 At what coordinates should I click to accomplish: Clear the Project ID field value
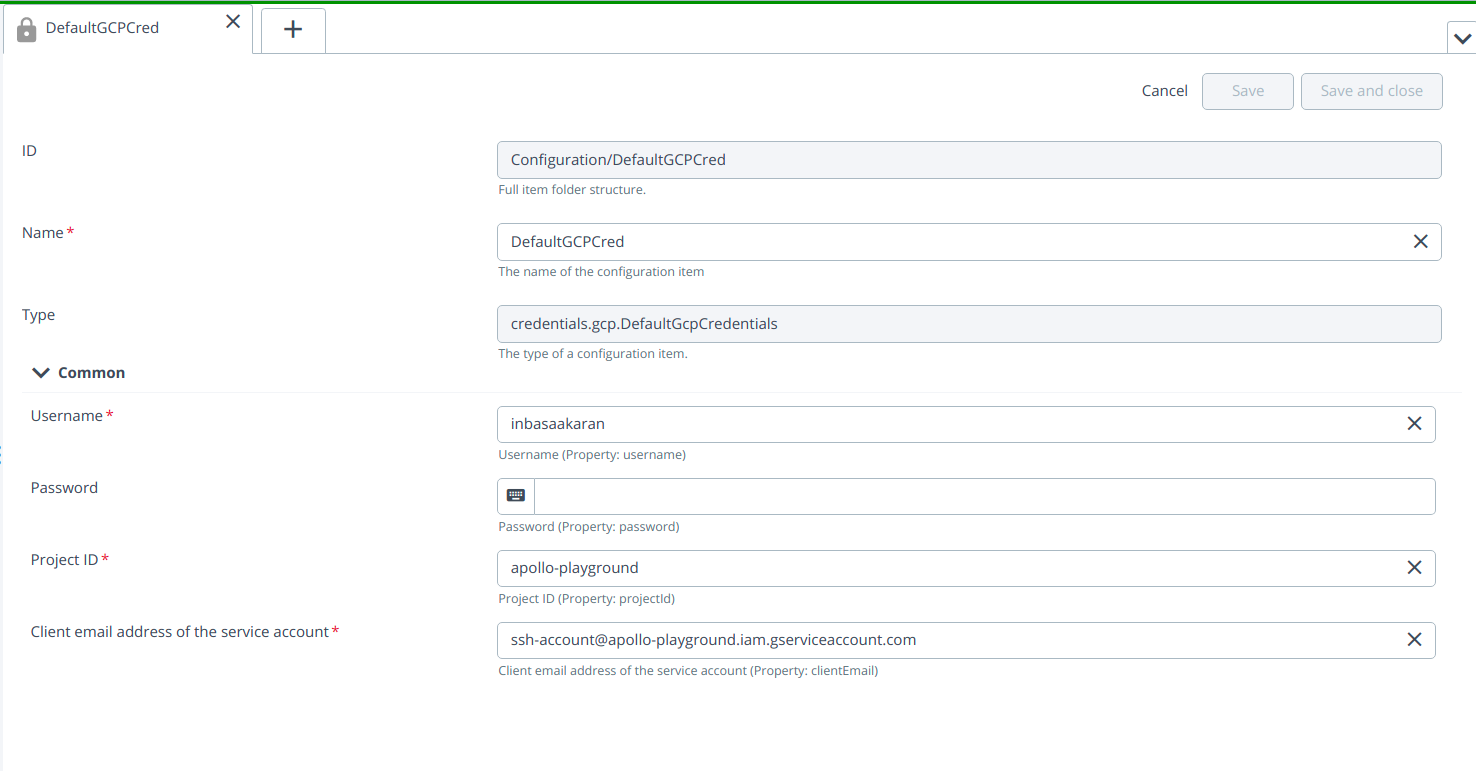point(1414,568)
